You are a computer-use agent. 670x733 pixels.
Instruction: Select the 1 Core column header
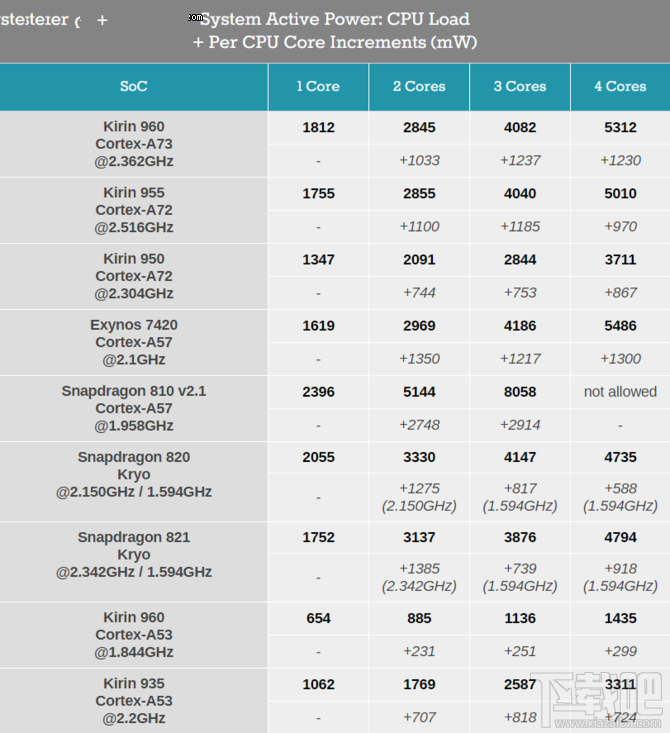click(x=318, y=87)
